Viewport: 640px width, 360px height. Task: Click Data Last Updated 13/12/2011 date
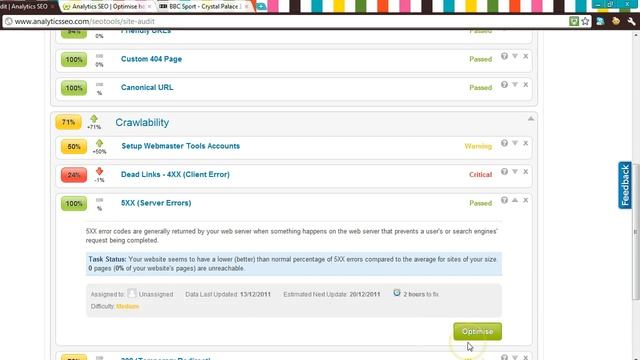coord(255,294)
